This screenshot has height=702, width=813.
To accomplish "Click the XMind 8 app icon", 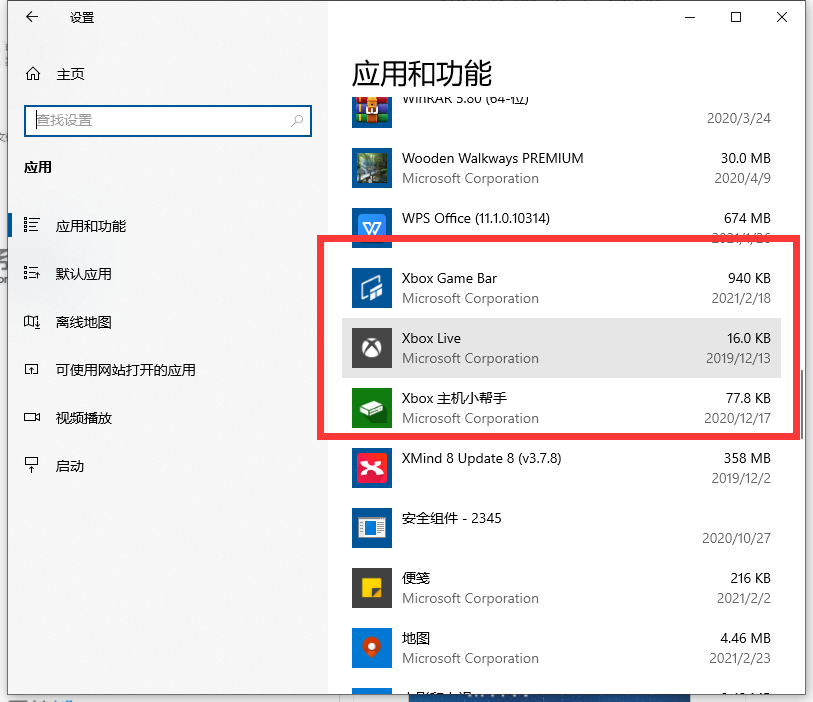I will [x=372, y=468].
